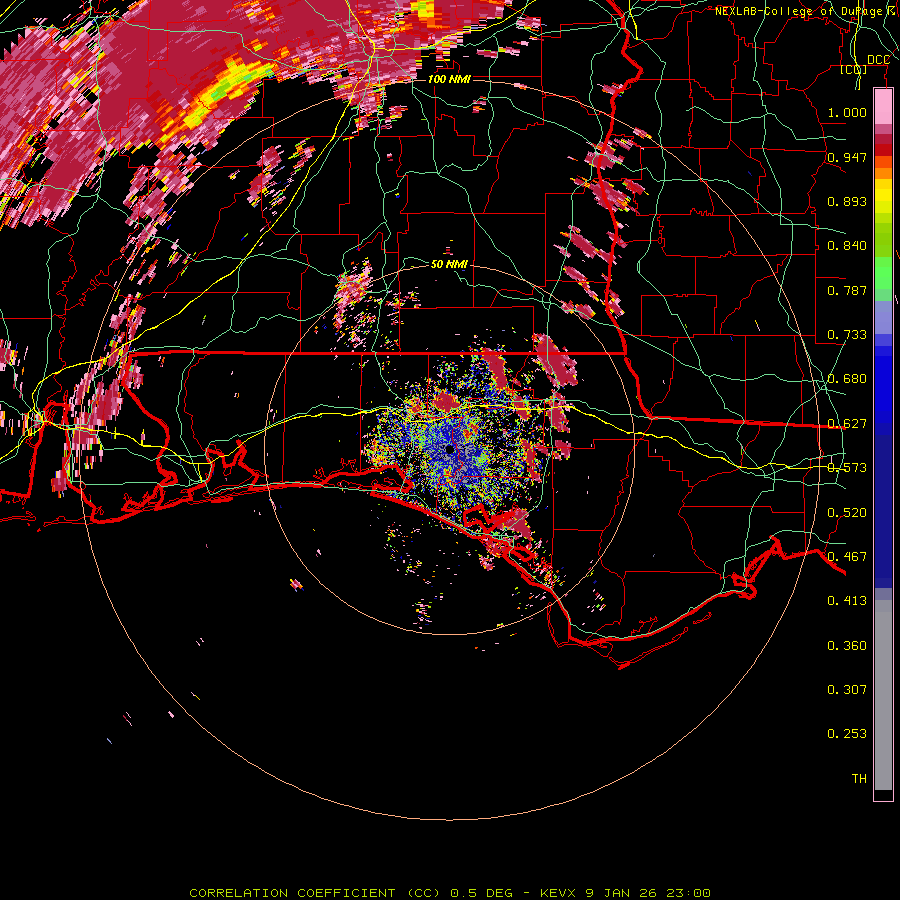Click the 100 NMI range ring label
900x900 pixels.
pyautogui.click(x=449, y=79)
